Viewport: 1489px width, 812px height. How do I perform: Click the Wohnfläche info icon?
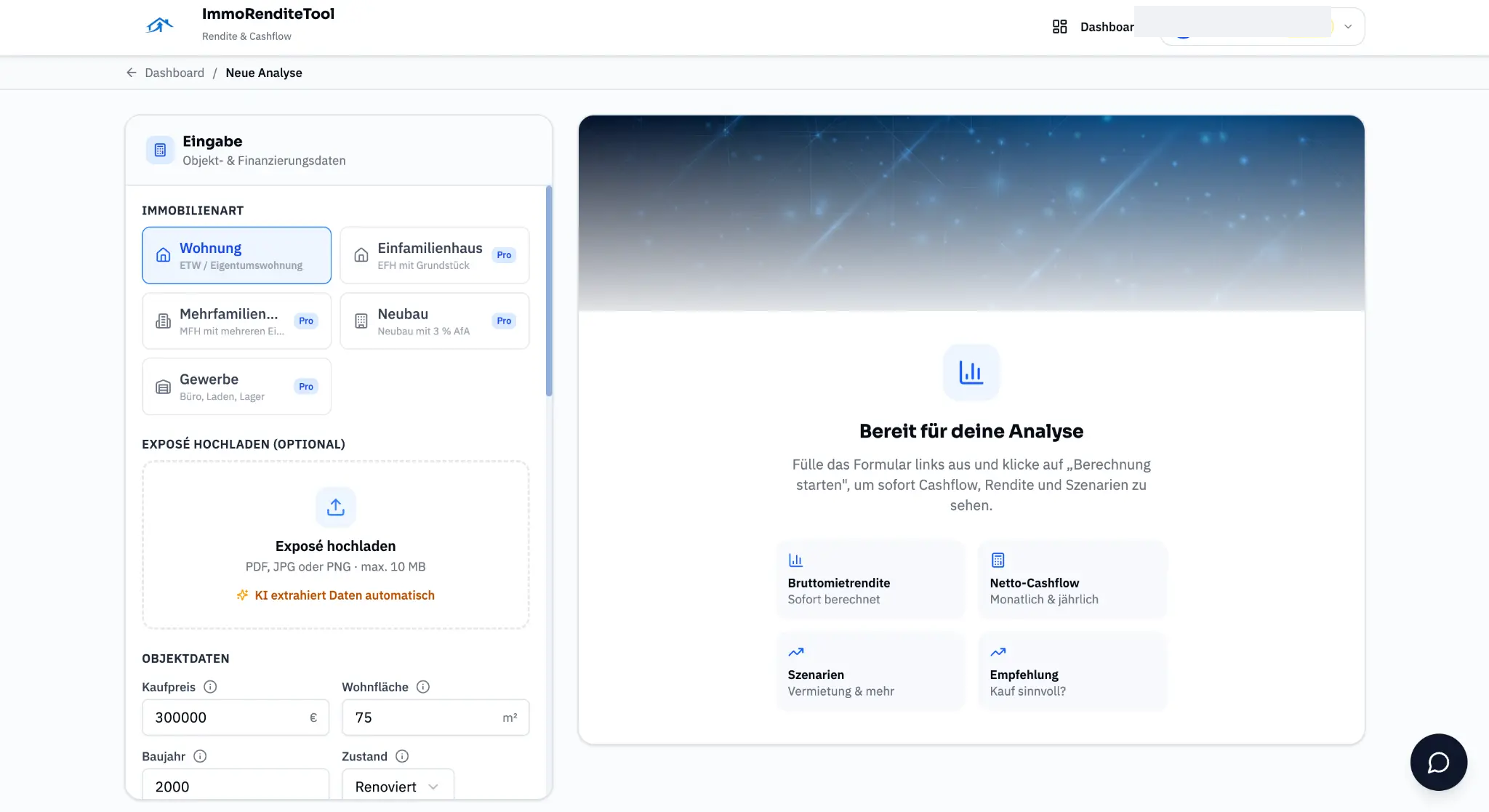coord(423,687)
